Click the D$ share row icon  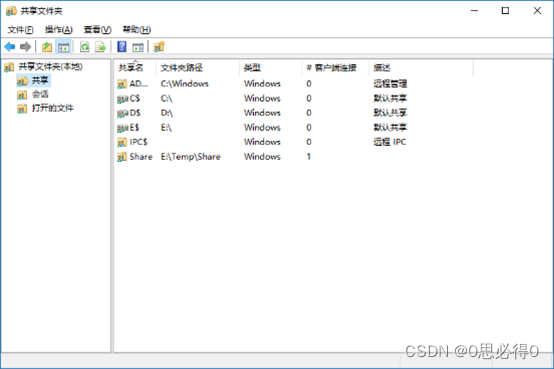122,113
